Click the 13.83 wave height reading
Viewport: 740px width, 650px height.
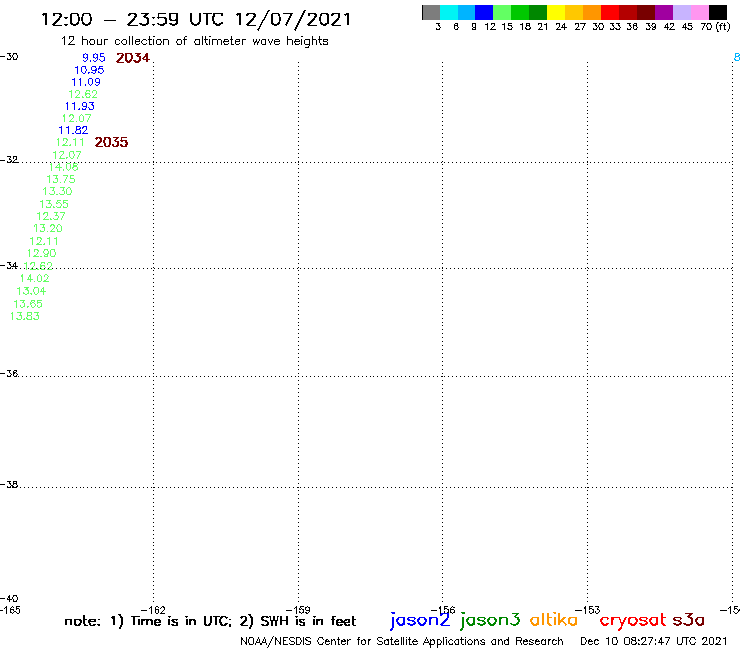[25, 316]
